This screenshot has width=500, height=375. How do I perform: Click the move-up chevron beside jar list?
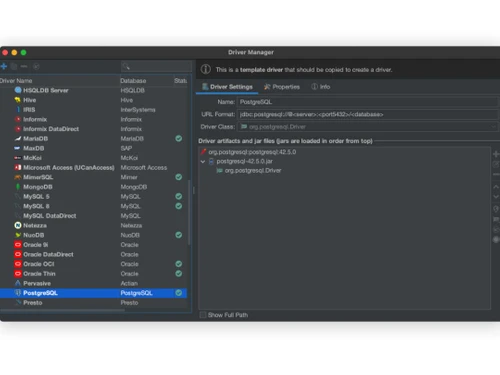(496, 187)
